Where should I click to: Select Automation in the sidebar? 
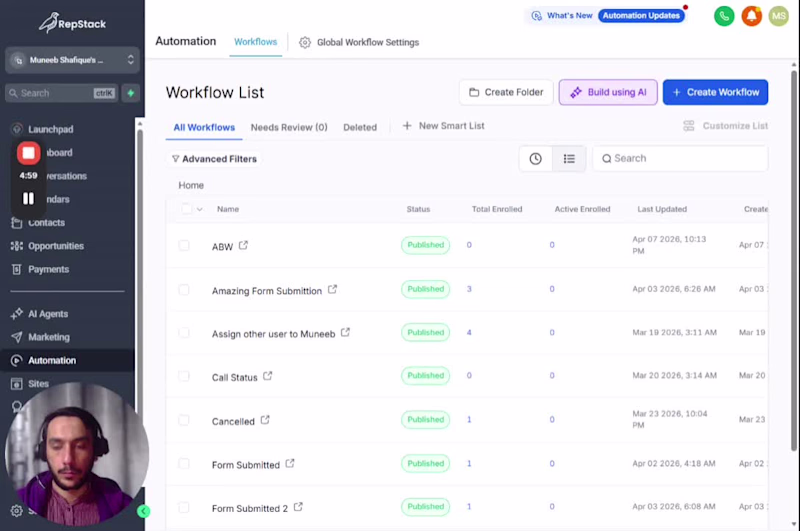click(68, 360)
